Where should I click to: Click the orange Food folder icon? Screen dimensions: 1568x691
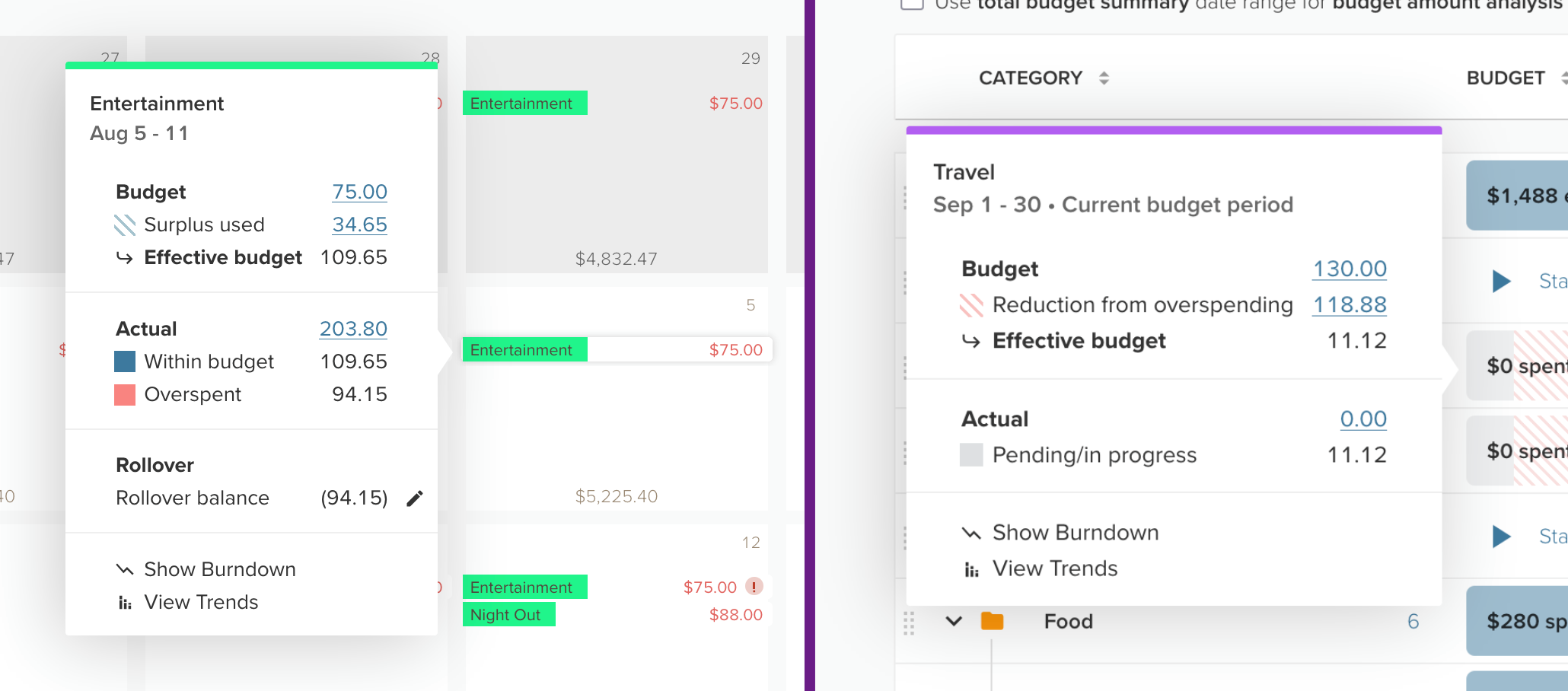click(x=992, y=622)
